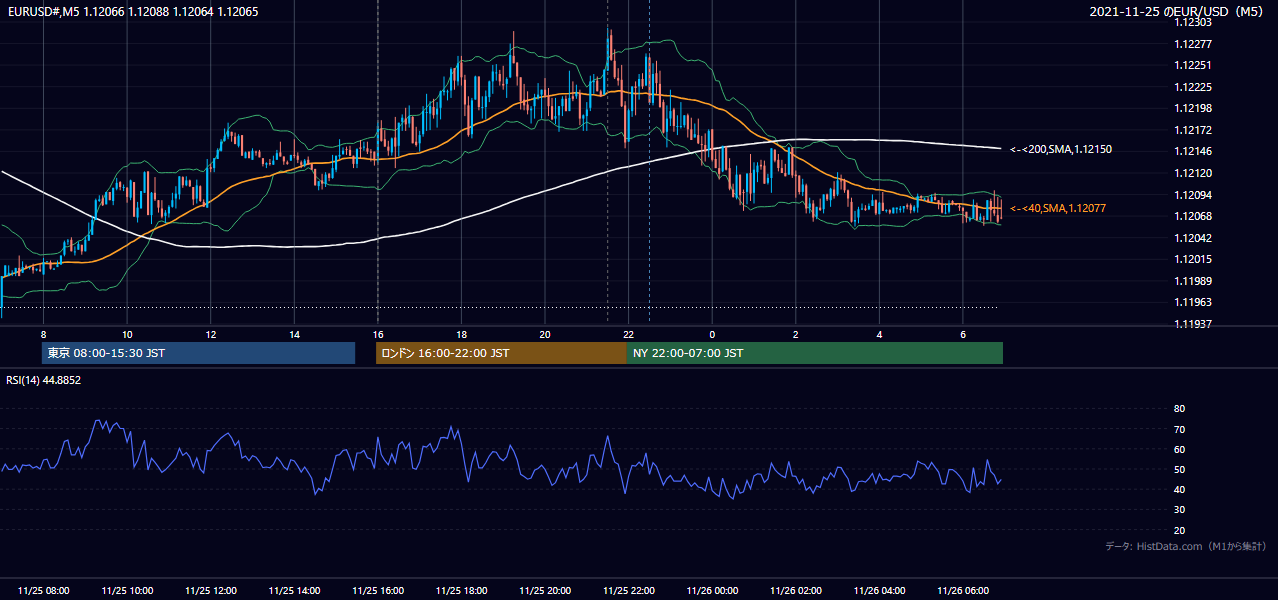Click hour tick 6 under the price chart
1278x600 pixels.
click(962, 333)
